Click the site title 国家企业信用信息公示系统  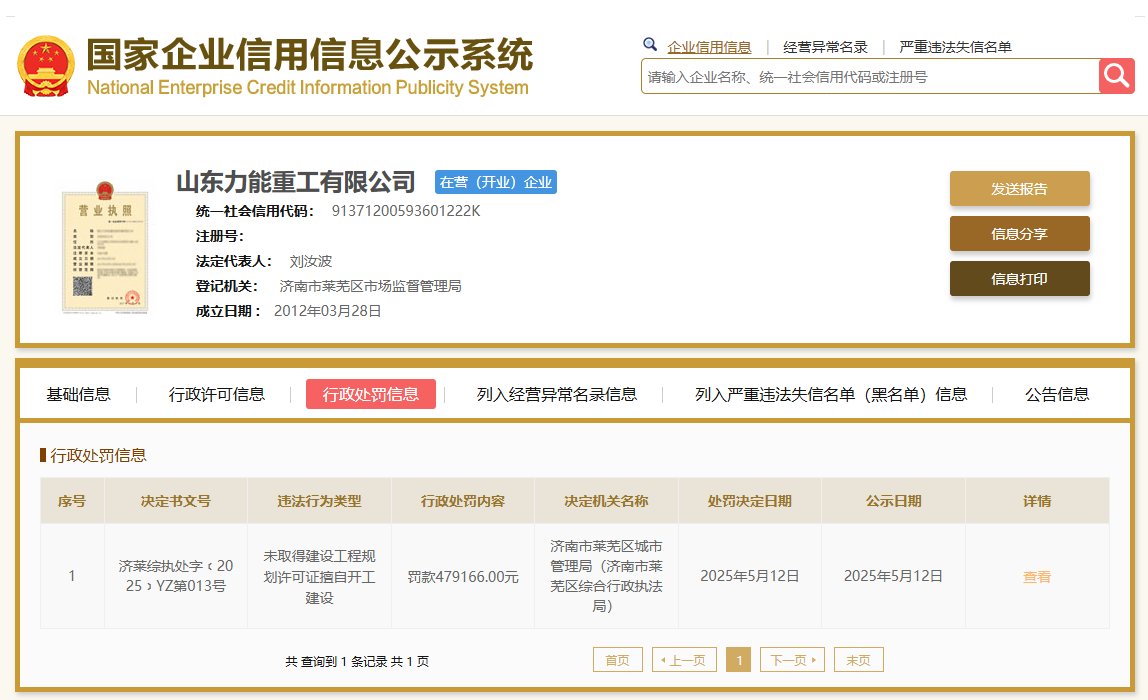tap(310, 55)
